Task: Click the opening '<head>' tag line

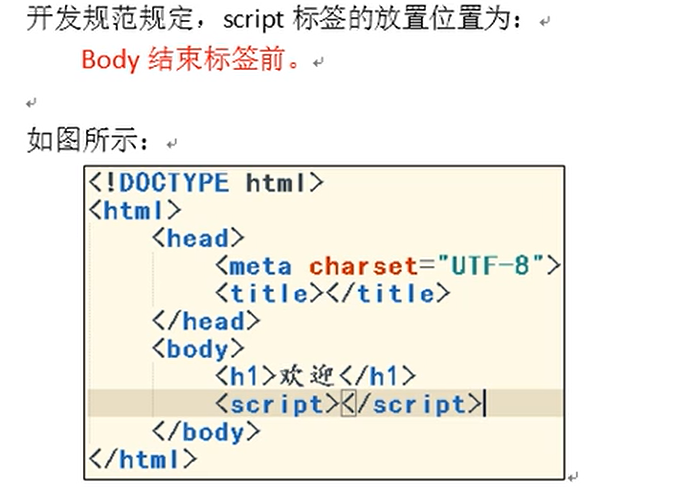Action: pos(198,238)
